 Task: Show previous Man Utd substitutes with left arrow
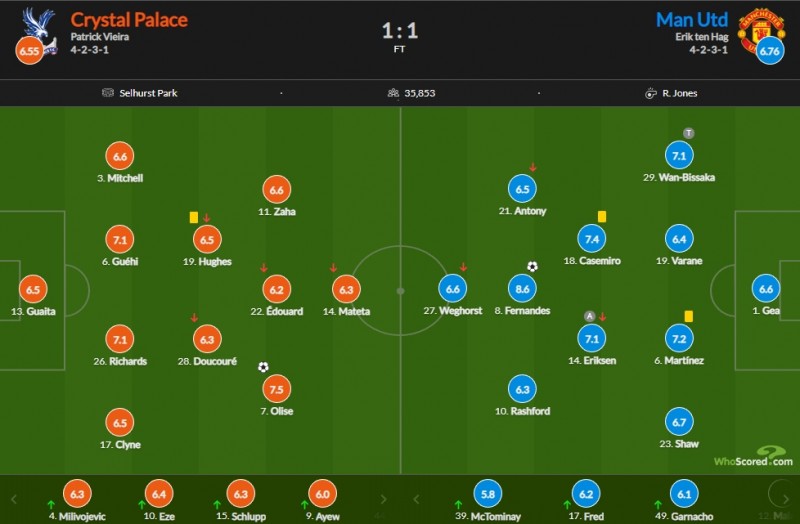[x=416, y=500]
